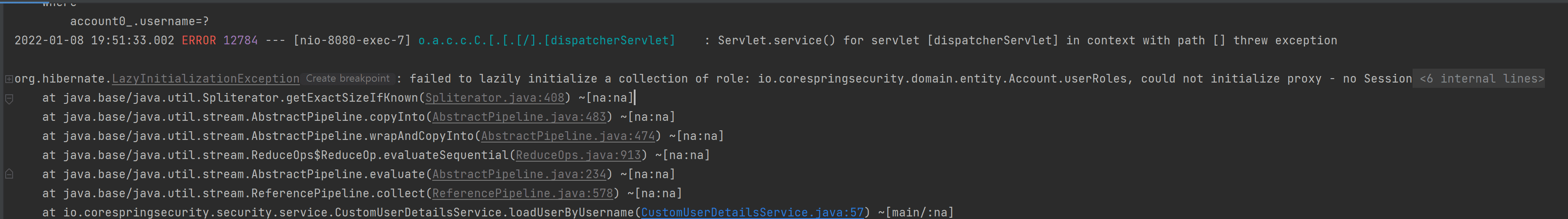Click the process ID 12784 text
Viewport: 1568px width, 219px height.
(x=240, y=41)
